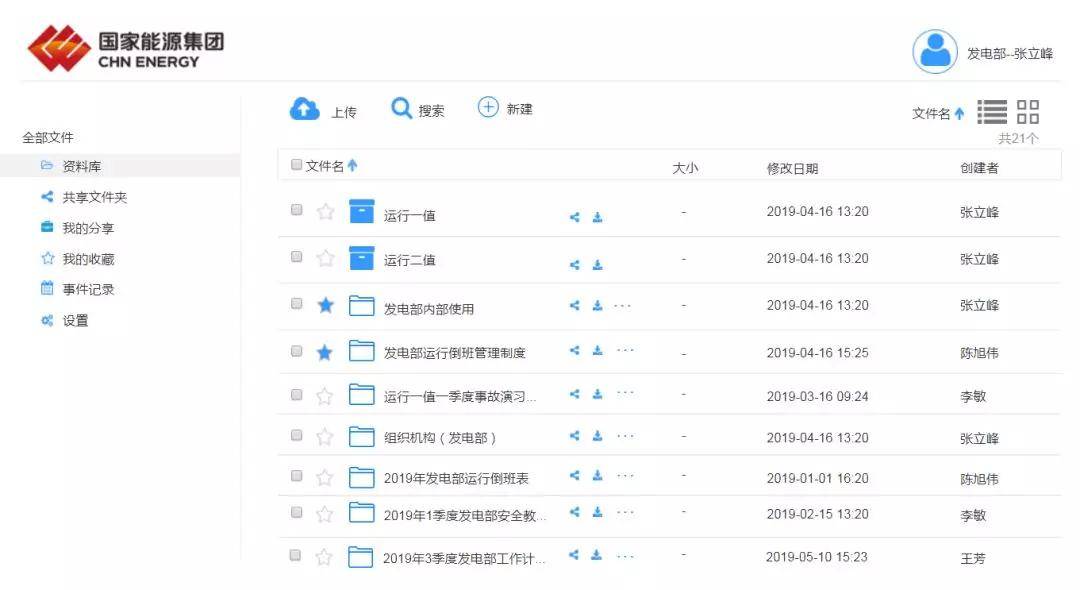Select all files with the header checkbox
1080x590 pixels.
(296, 164)
